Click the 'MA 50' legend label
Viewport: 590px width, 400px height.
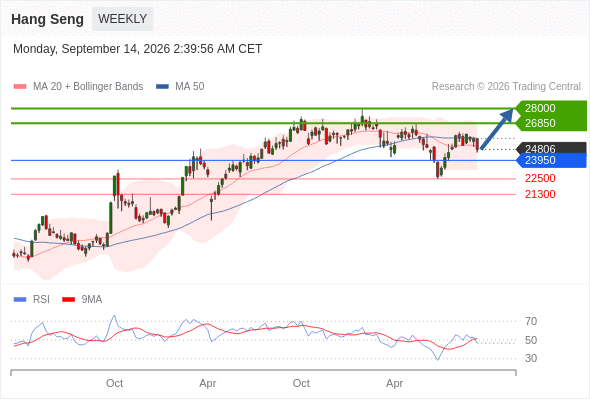coord(190,87)
